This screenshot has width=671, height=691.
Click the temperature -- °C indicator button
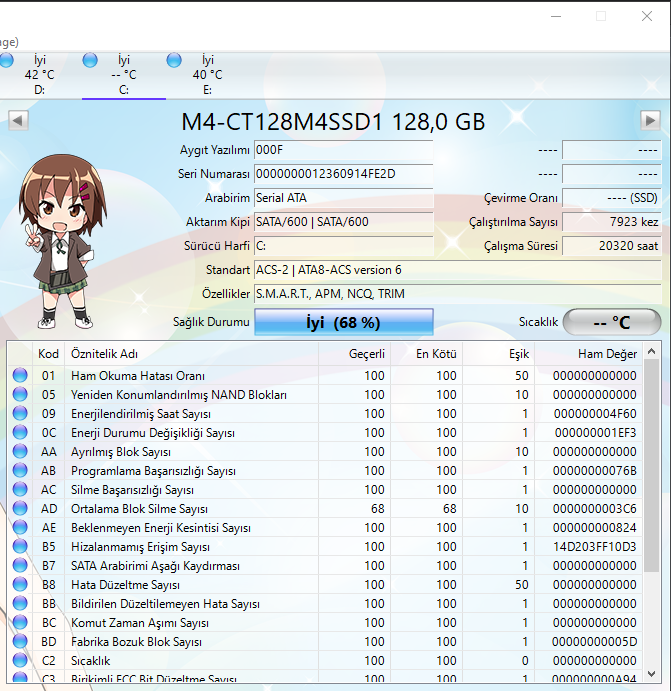[x=612, y=322]
